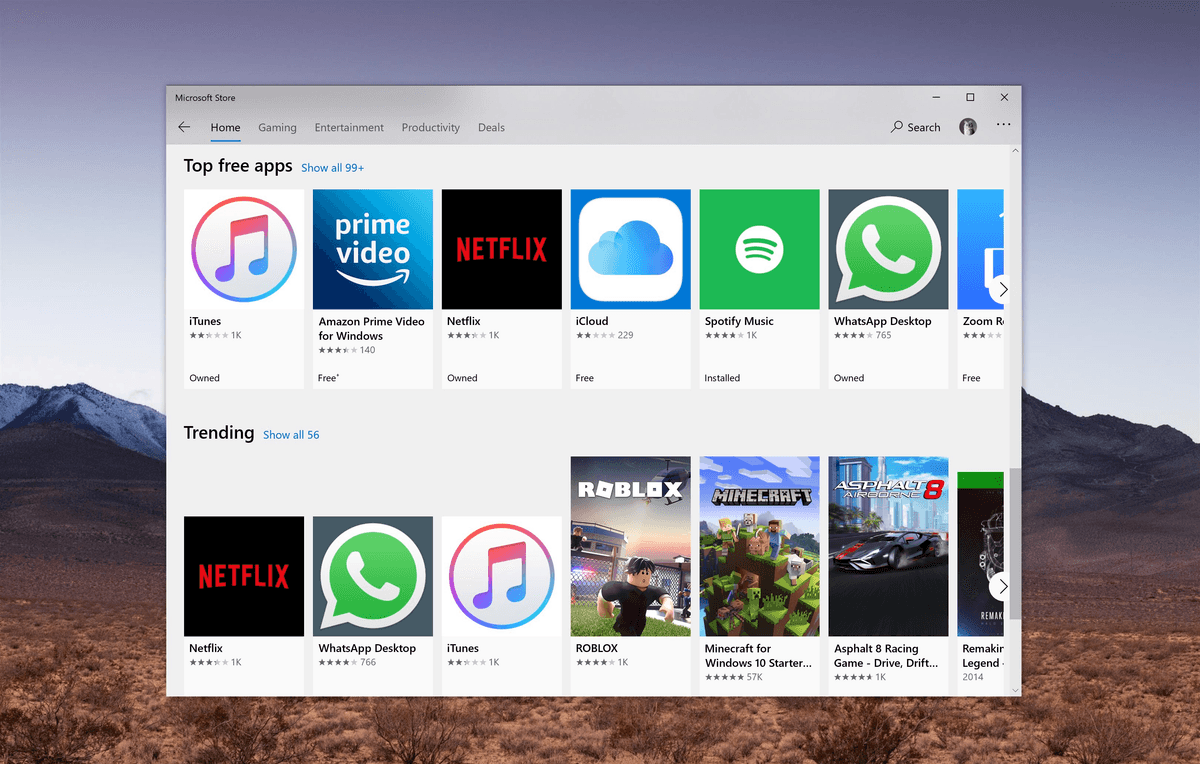1200x764 pixels.
Task: Open the Entertainment section
Action: click(349, 127)
